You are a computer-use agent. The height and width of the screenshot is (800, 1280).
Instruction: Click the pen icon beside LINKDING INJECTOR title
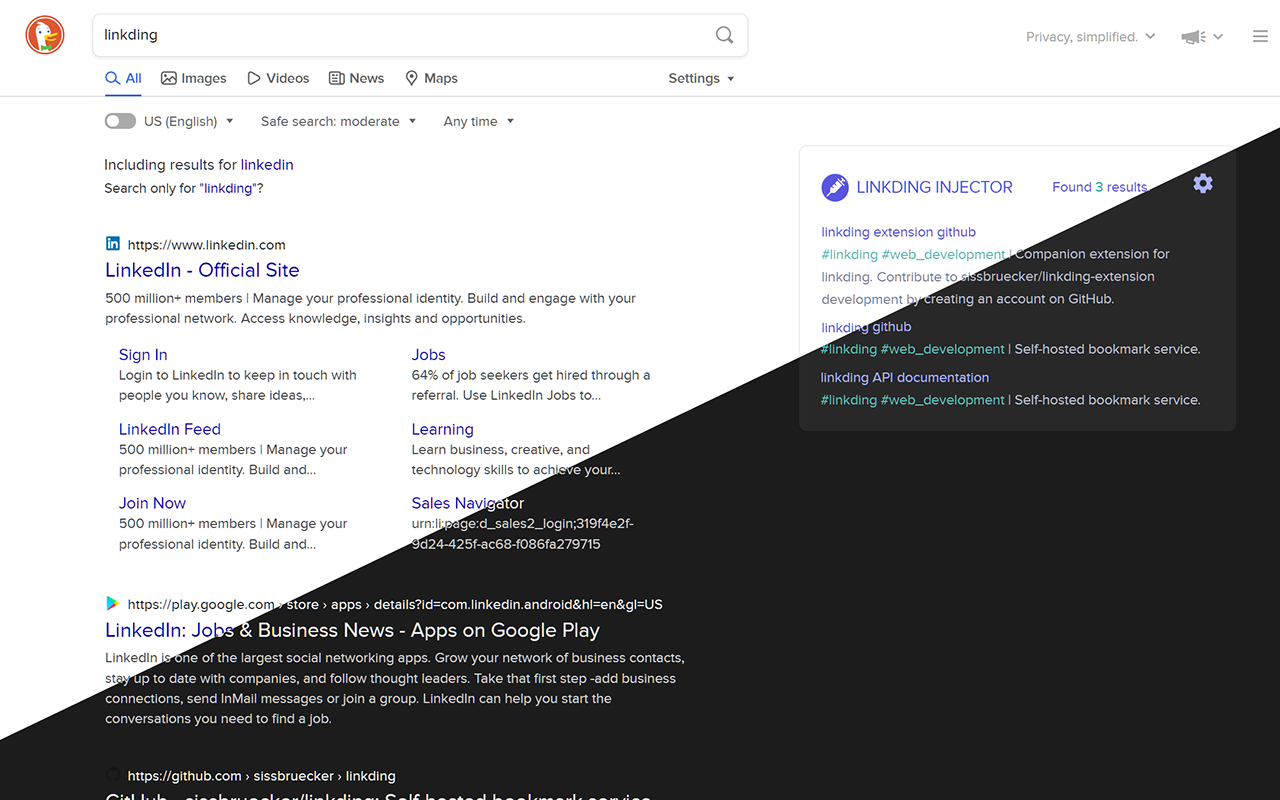pos(834,187)
